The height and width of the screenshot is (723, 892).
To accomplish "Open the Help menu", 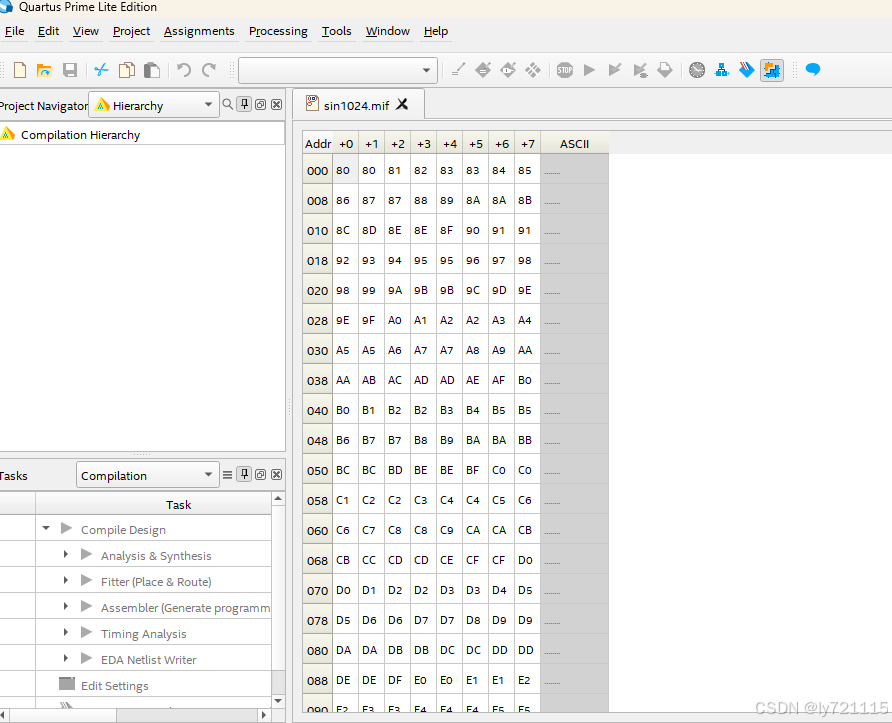I will pyautogui.click(x=436, y=31).
